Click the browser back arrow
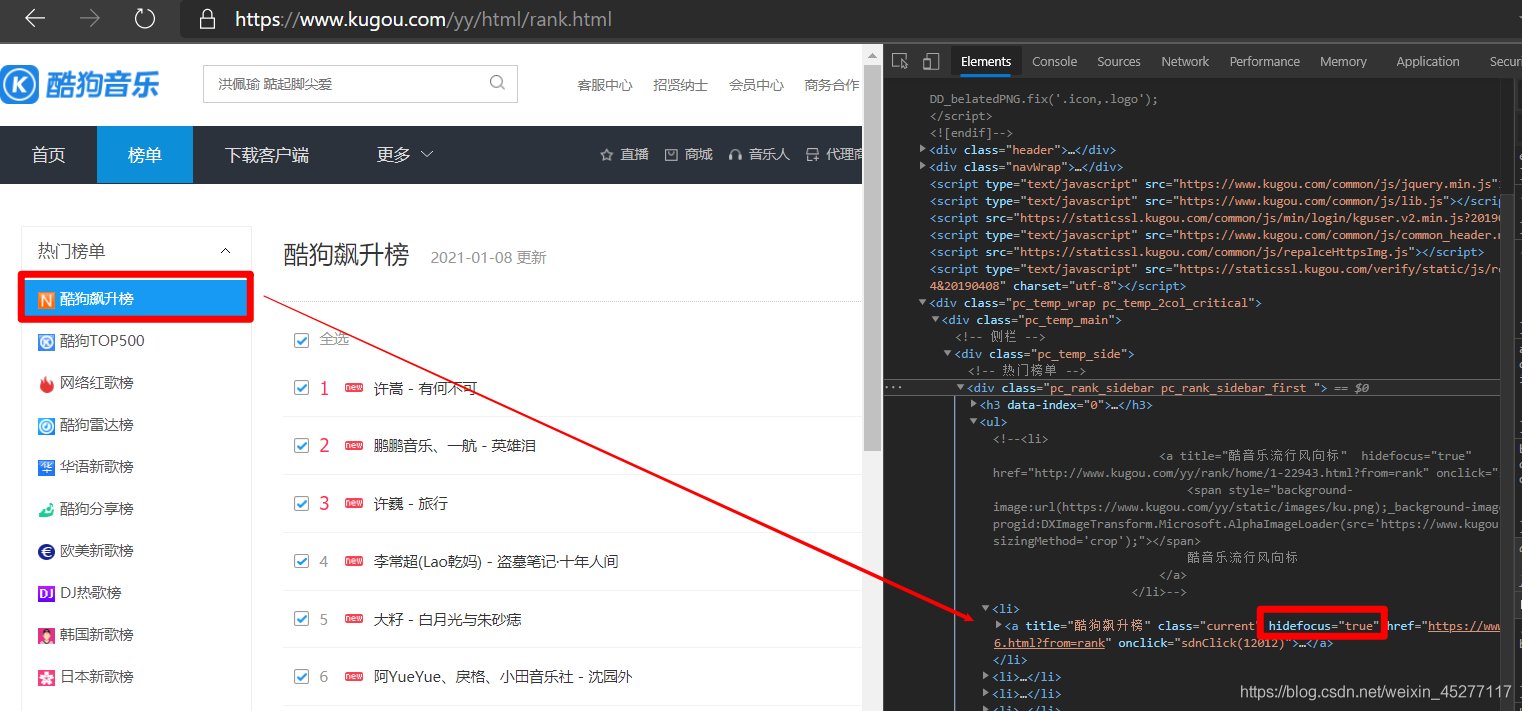1522x711 pixels. (35, 18)
